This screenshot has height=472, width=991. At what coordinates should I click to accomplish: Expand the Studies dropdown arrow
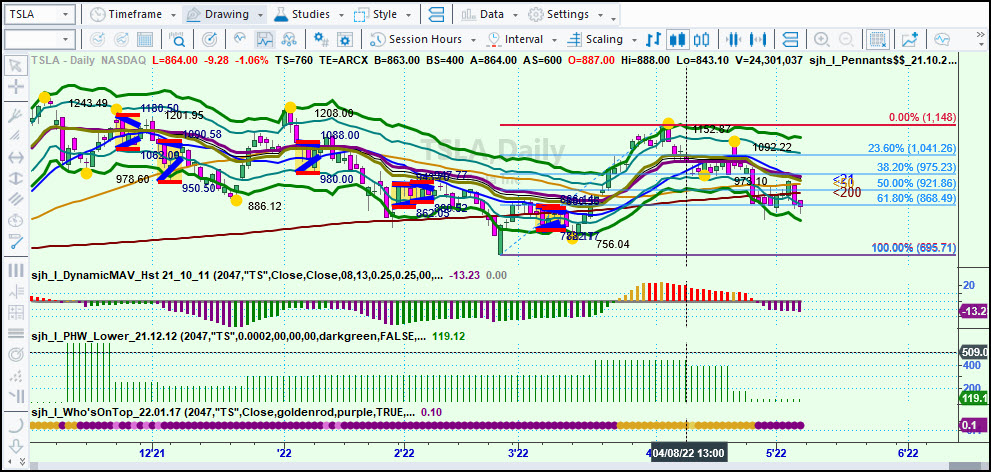pyautogui.click(x=342, y=15)
